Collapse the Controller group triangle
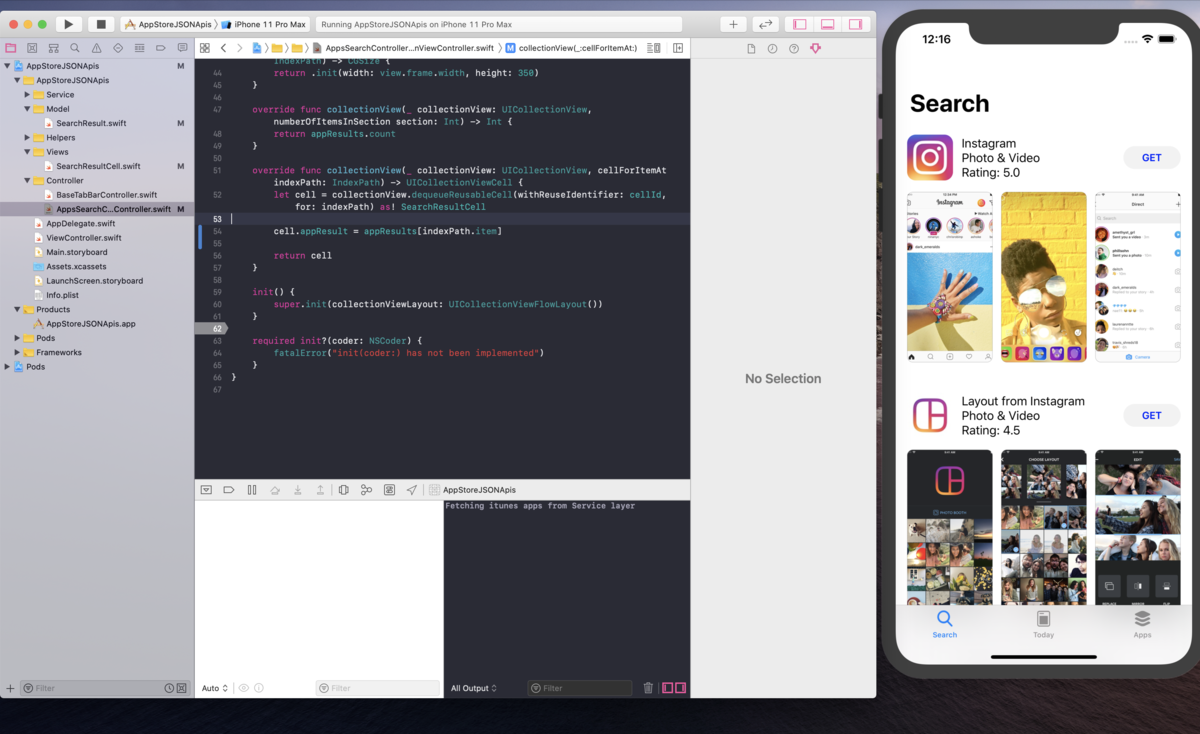This screenshot has width=1200, height=734. [x=27, y=181]
